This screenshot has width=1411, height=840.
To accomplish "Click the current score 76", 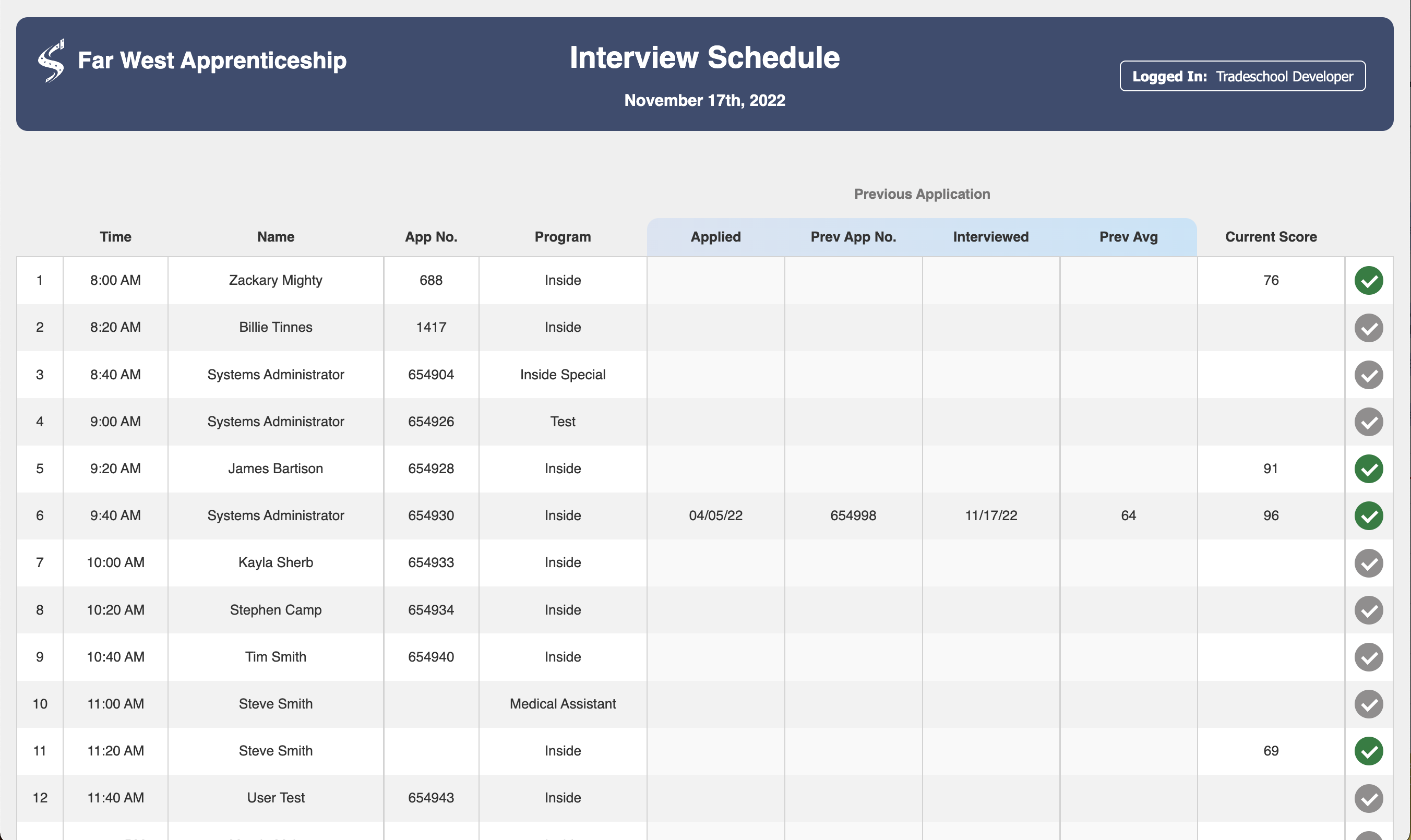I will click(1271, 280).
